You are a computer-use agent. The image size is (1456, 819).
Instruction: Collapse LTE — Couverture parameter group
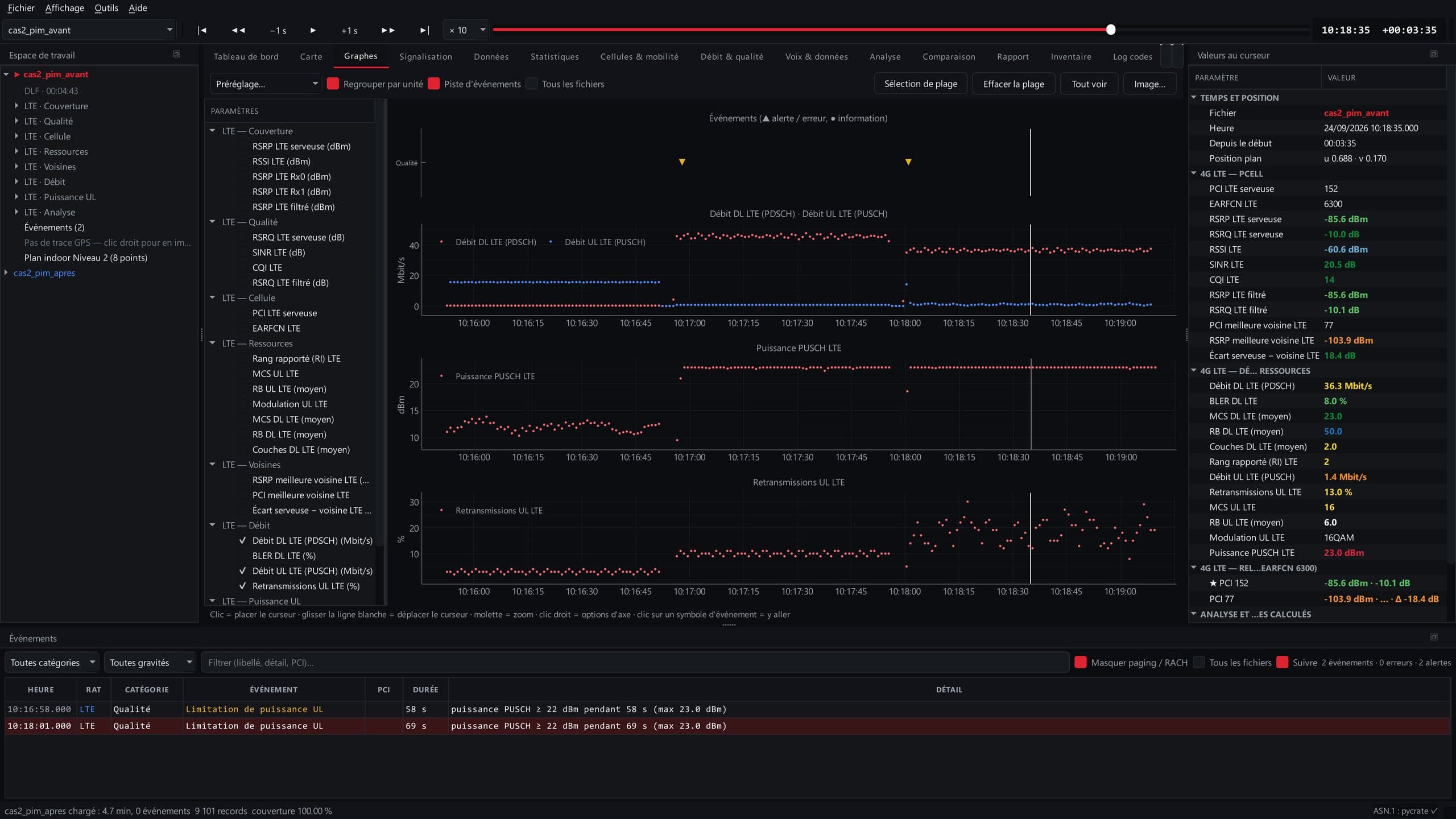[213, 131]
